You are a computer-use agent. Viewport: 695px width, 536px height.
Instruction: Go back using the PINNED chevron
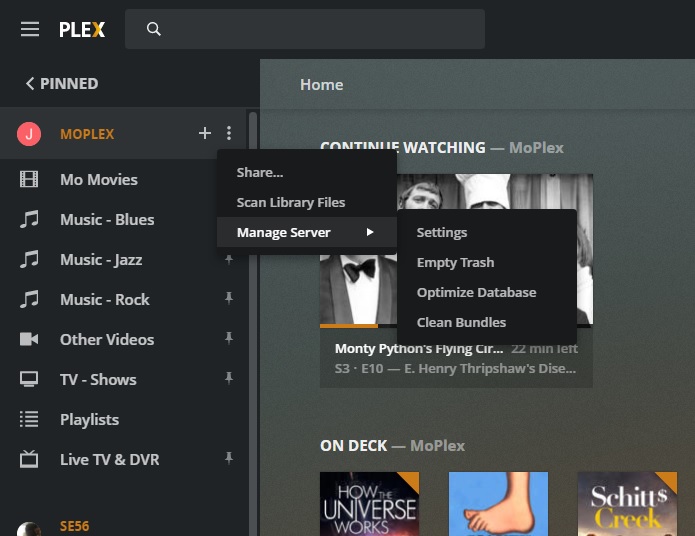[x=30, y=83]
